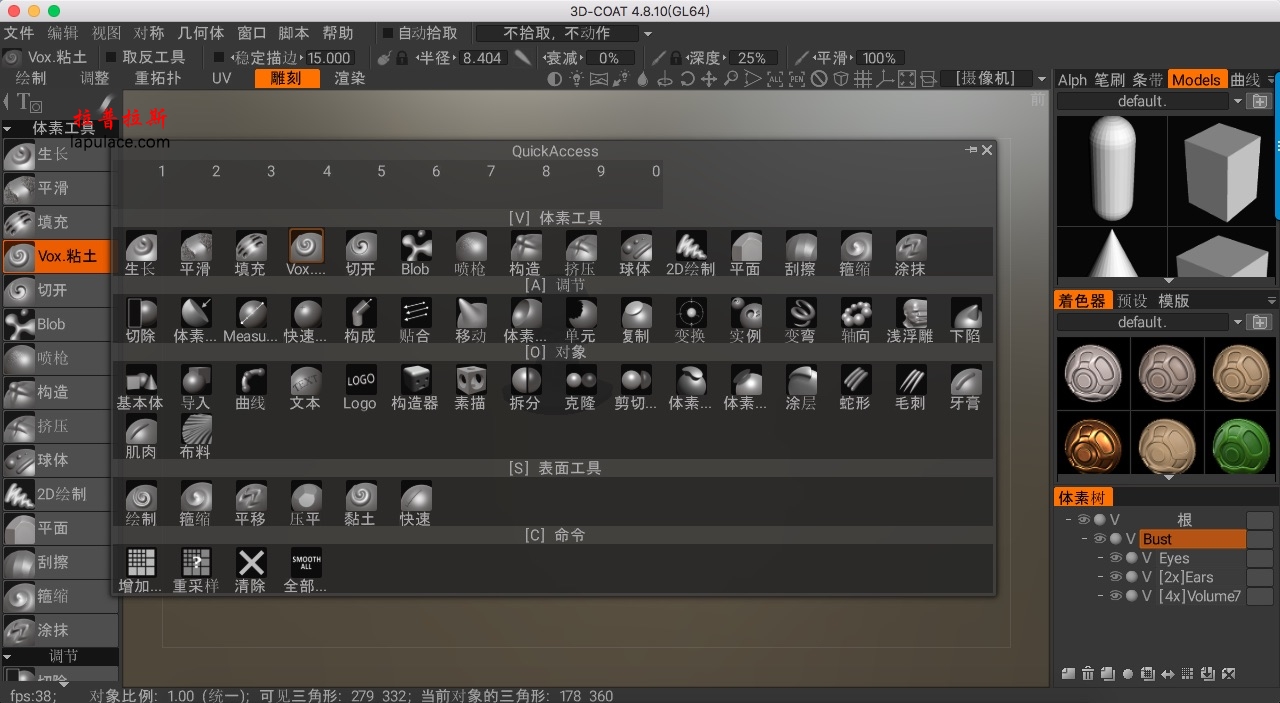
Task: Select the 移动 move tool in QuickAccess
Action: tap(470, 320)
